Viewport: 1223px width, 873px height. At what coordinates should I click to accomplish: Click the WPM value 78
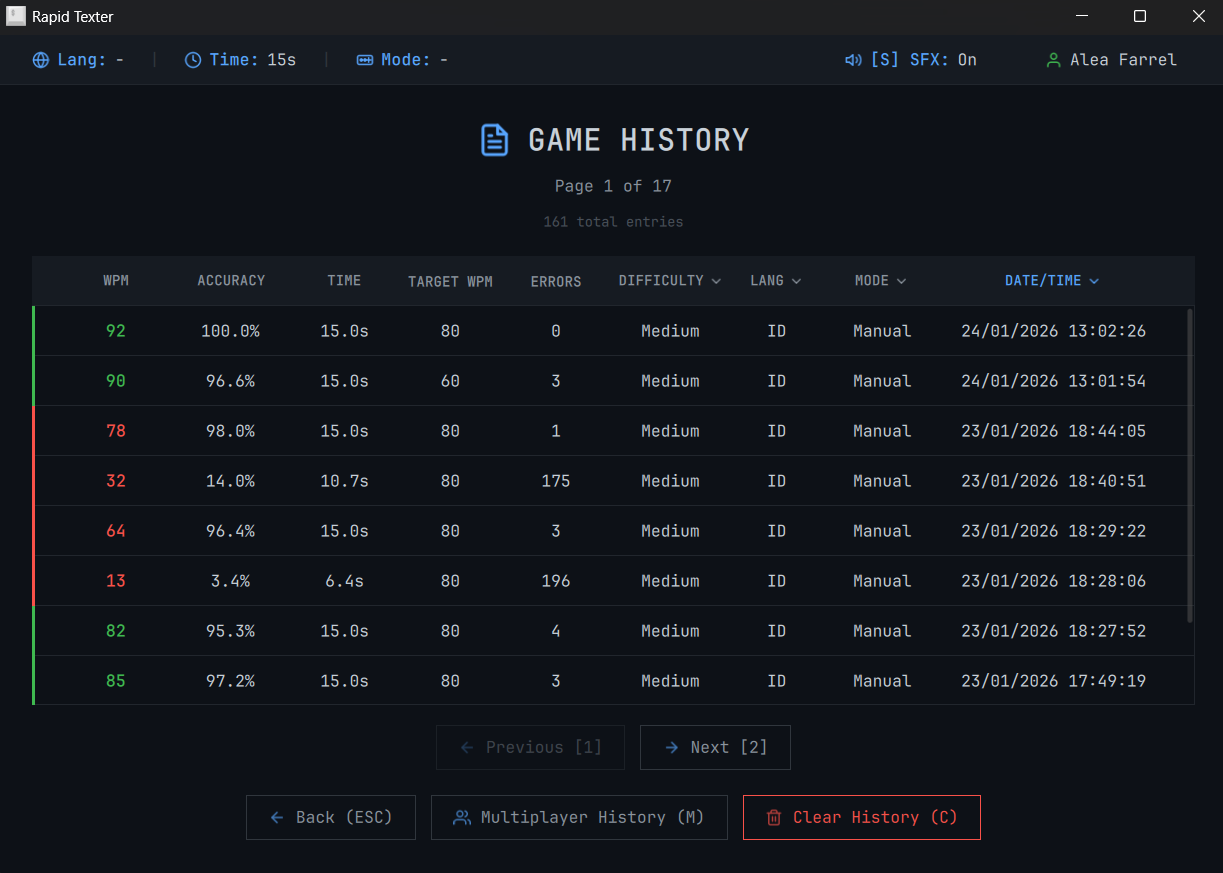click(x=116, y=431)
